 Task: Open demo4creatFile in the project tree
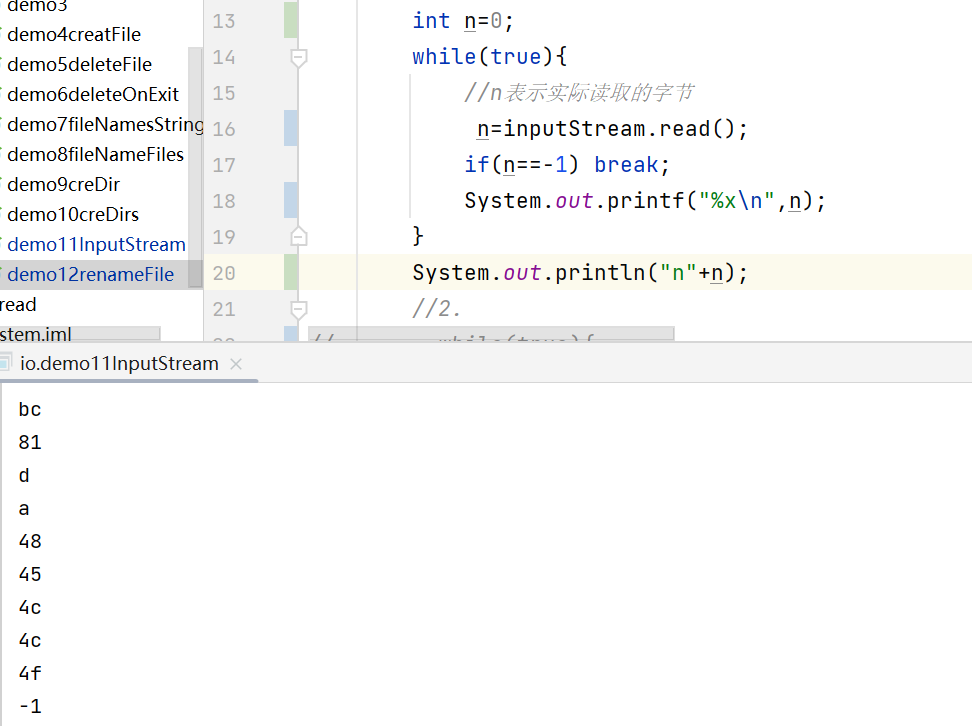tap(74, 35)
